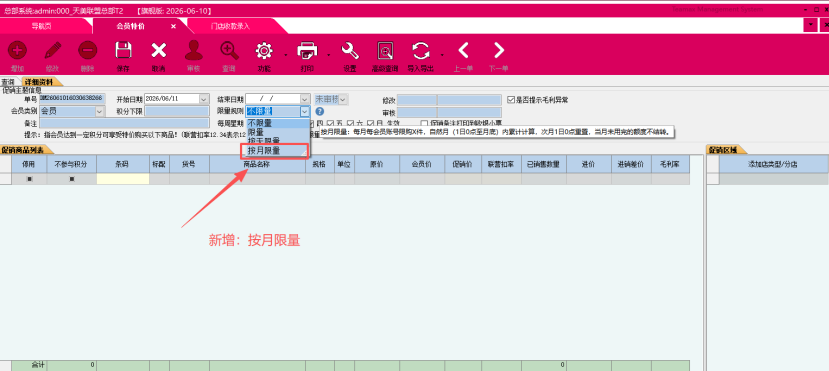This screenshot has width=829, height=371.
Task: Open 高级查询 advanced query icon
Action: [x=385, y=51]
